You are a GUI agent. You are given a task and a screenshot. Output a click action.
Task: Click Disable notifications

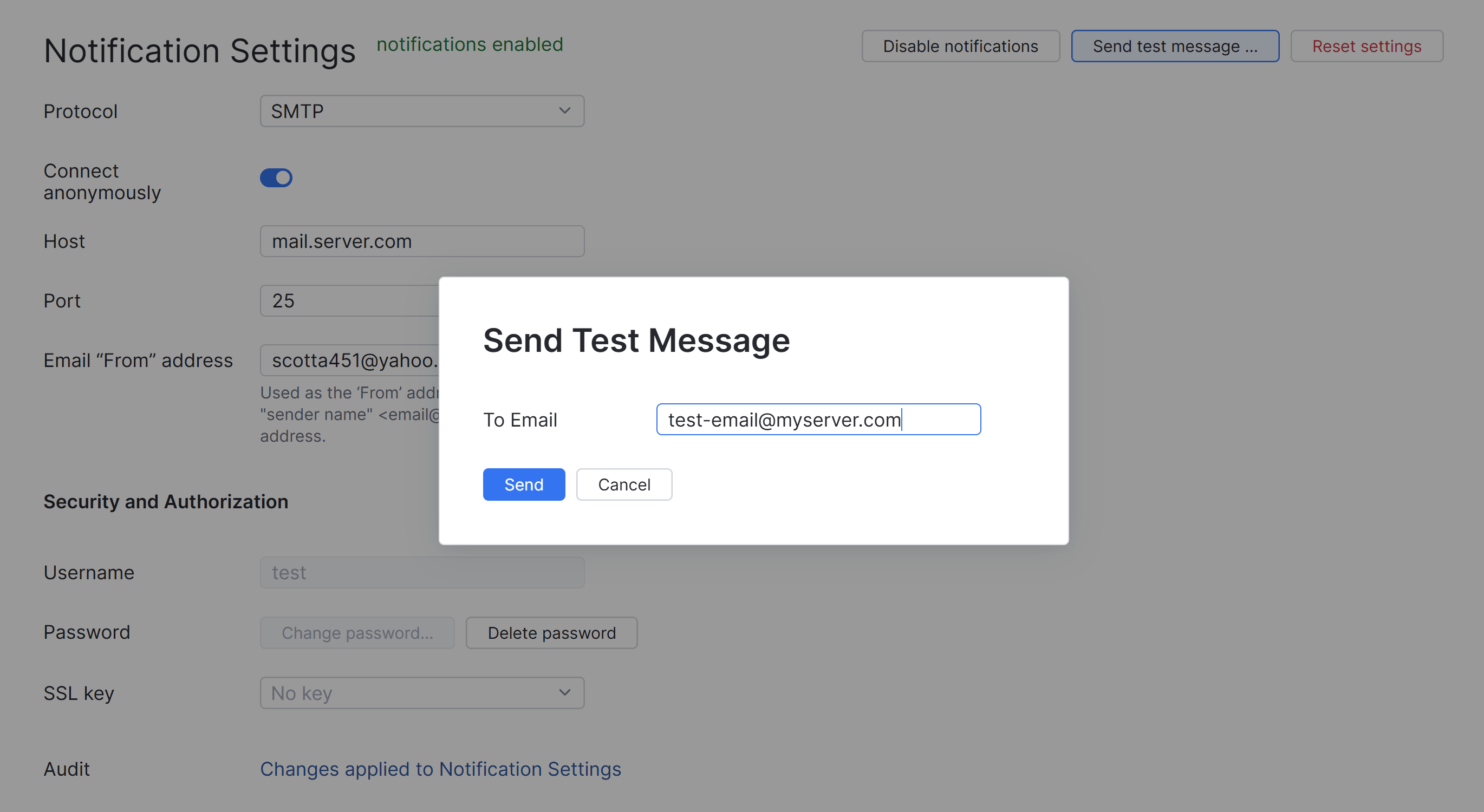click(x=960, y=46)
